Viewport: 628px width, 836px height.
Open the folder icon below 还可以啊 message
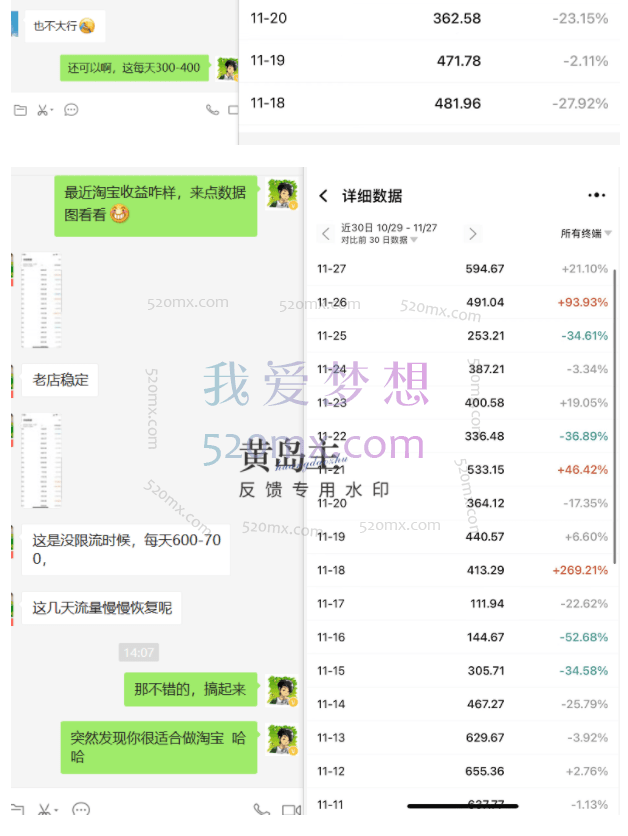(20, 110)
